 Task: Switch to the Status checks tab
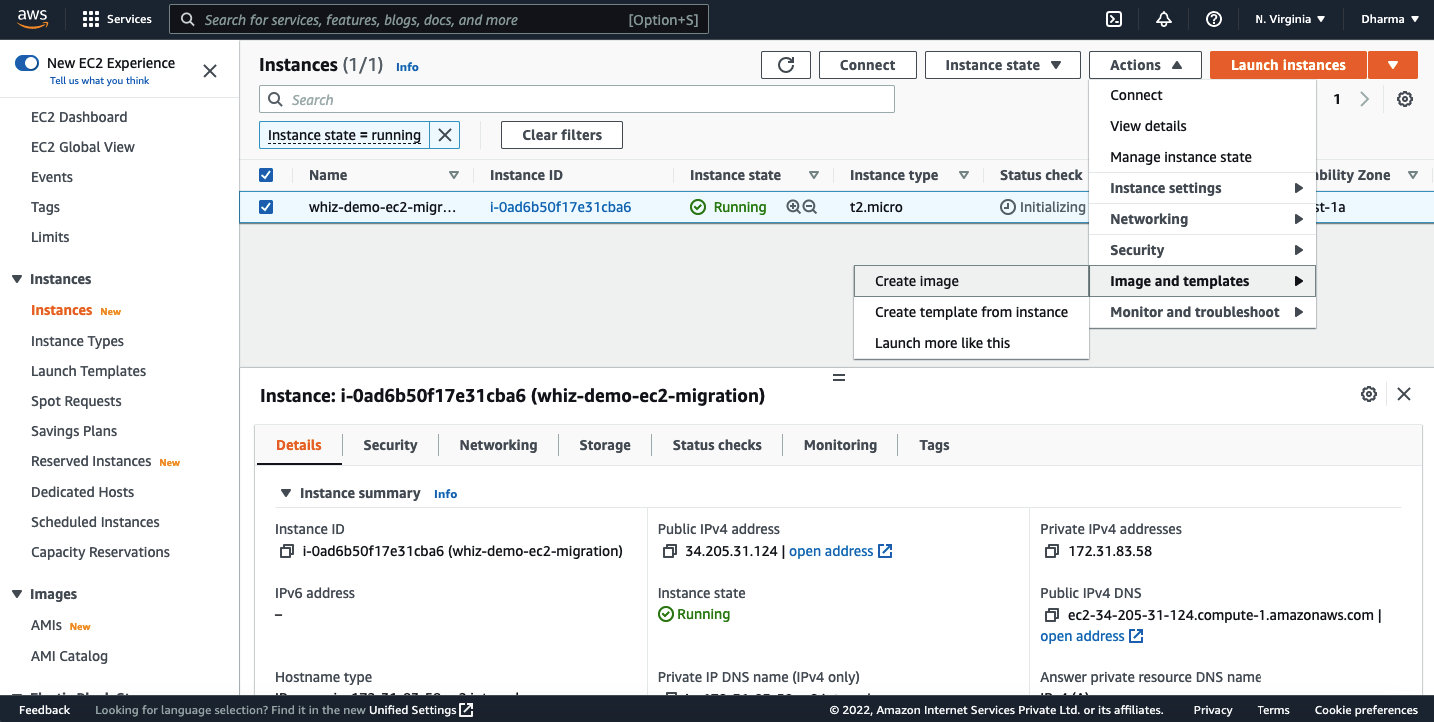[717, 445]
